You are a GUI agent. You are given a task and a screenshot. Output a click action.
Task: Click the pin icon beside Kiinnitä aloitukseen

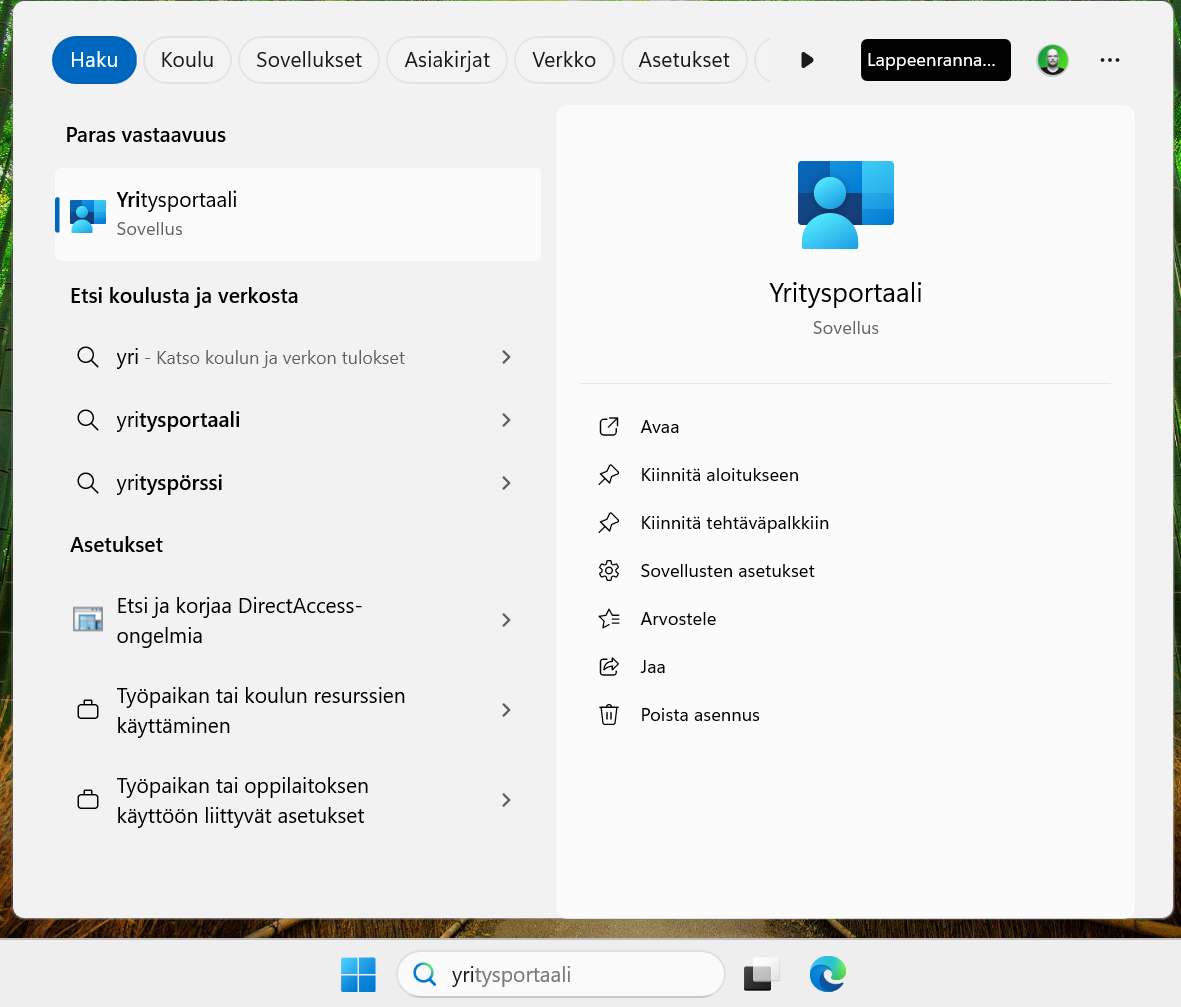tap(609, 475)
